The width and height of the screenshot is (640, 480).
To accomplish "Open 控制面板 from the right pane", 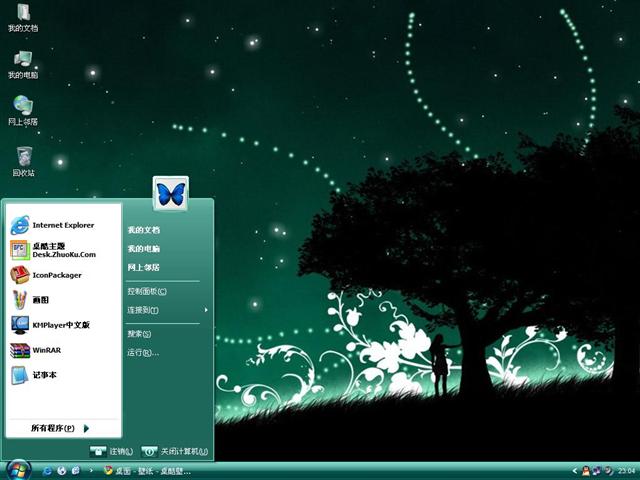I will 146,291.
